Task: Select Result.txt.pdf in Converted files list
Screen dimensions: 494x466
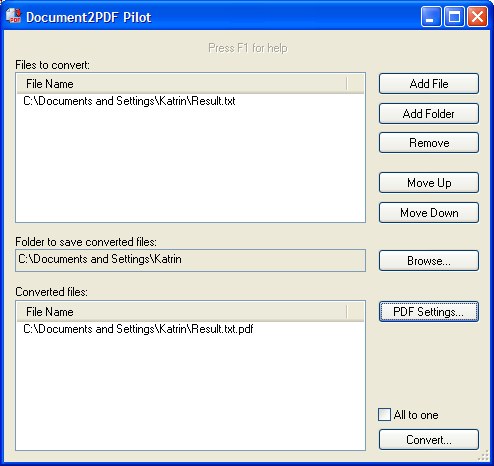Action: 138,329
